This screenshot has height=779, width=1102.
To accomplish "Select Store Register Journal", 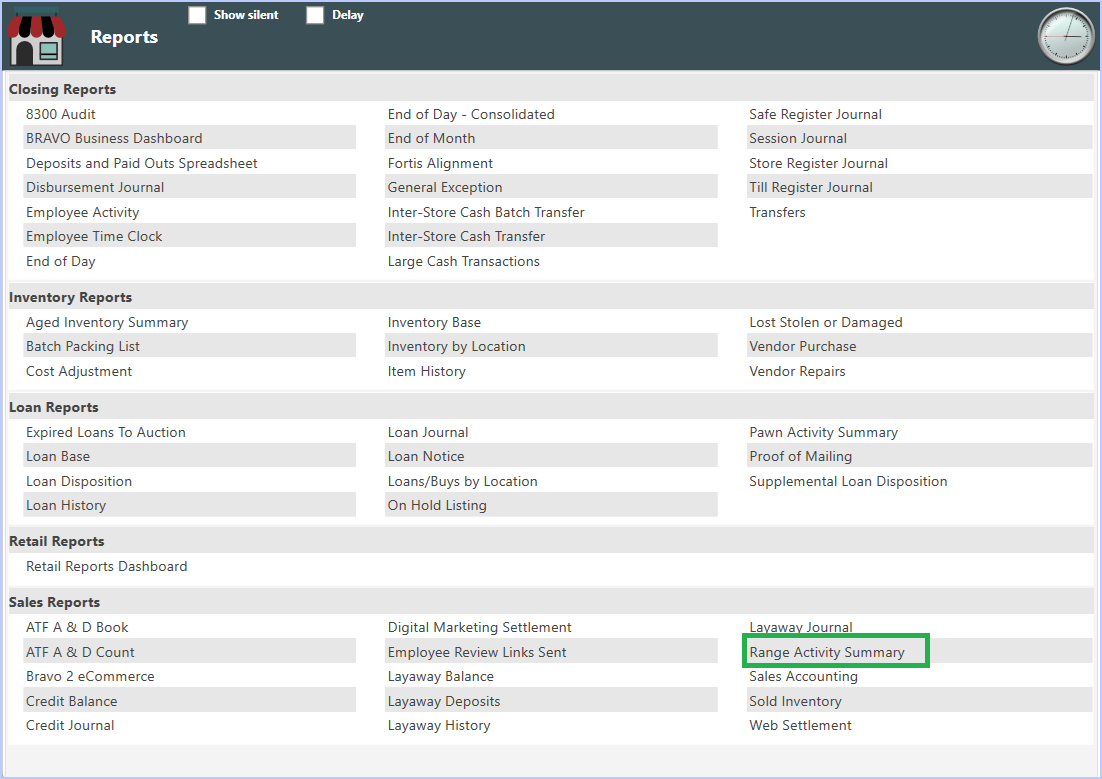I will pyautogui.click(x=818, y=163).
